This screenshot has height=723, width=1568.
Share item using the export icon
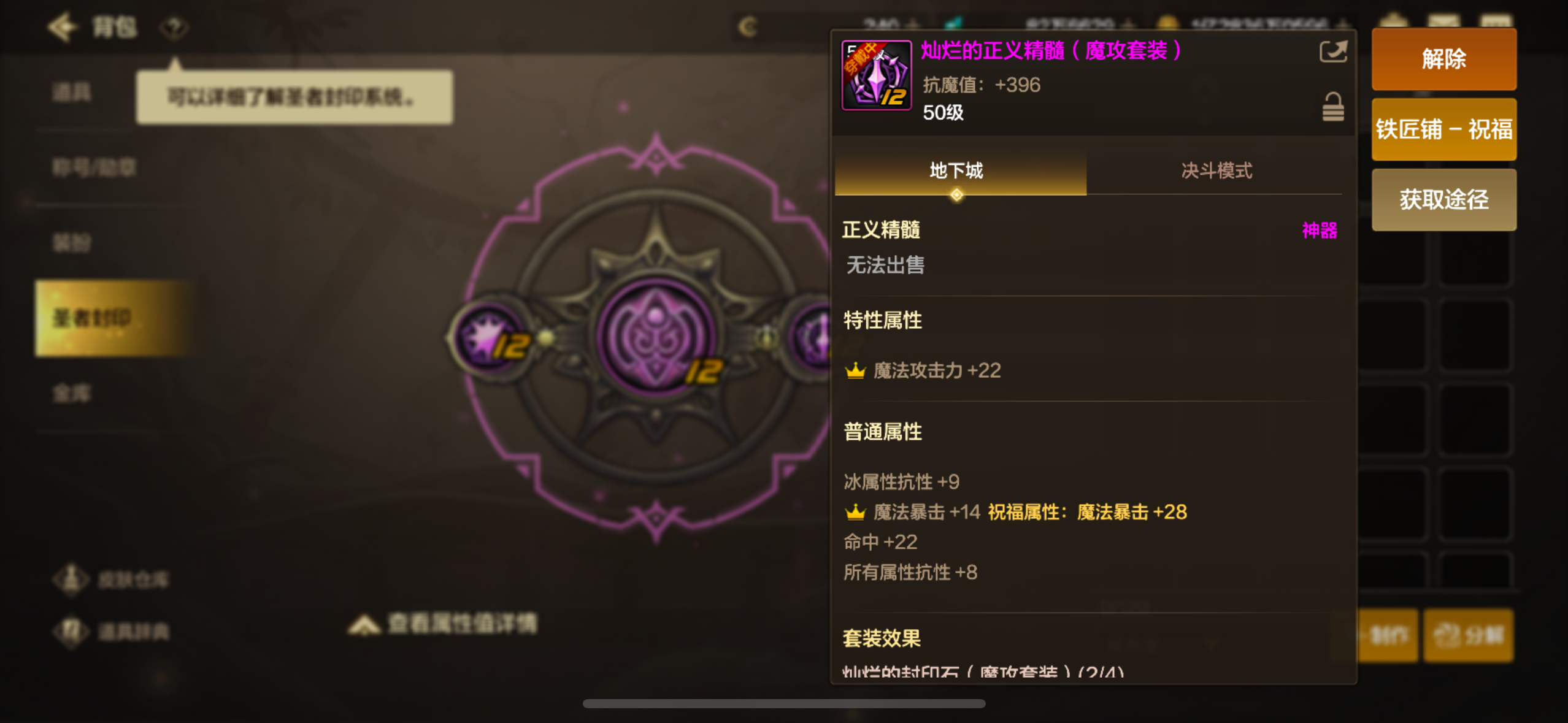point(1333,52)
